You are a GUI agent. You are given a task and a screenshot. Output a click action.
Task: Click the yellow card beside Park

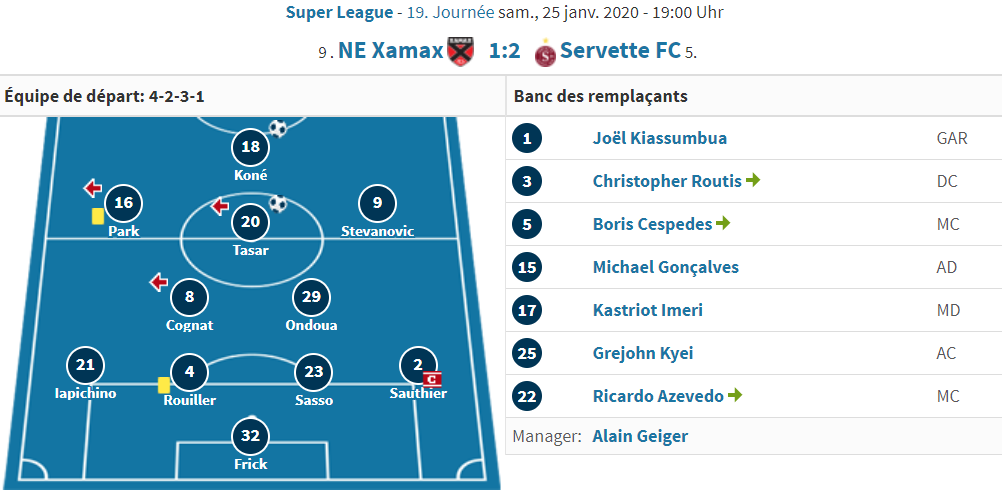(x=98, y=216)
